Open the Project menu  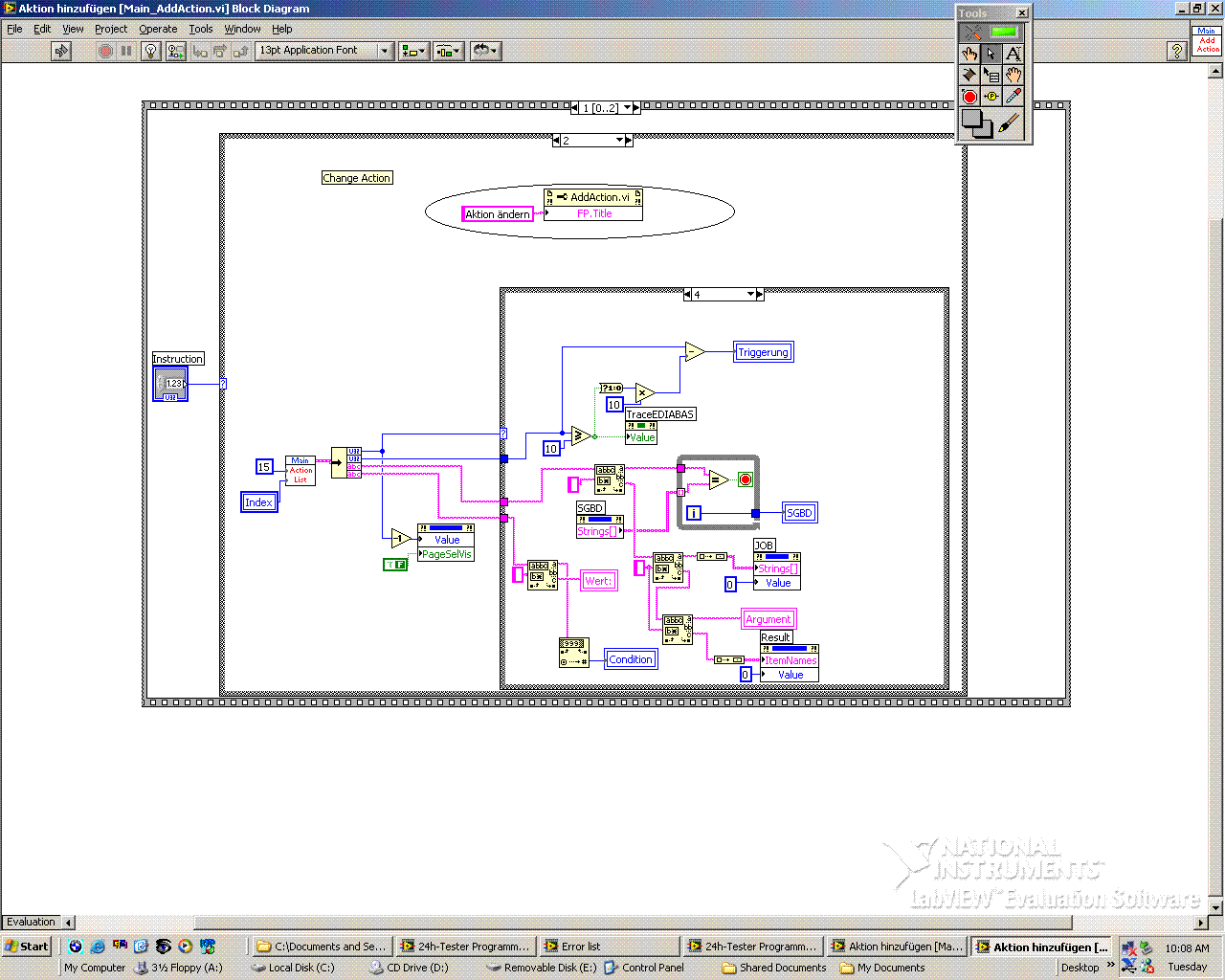point(111,29)
